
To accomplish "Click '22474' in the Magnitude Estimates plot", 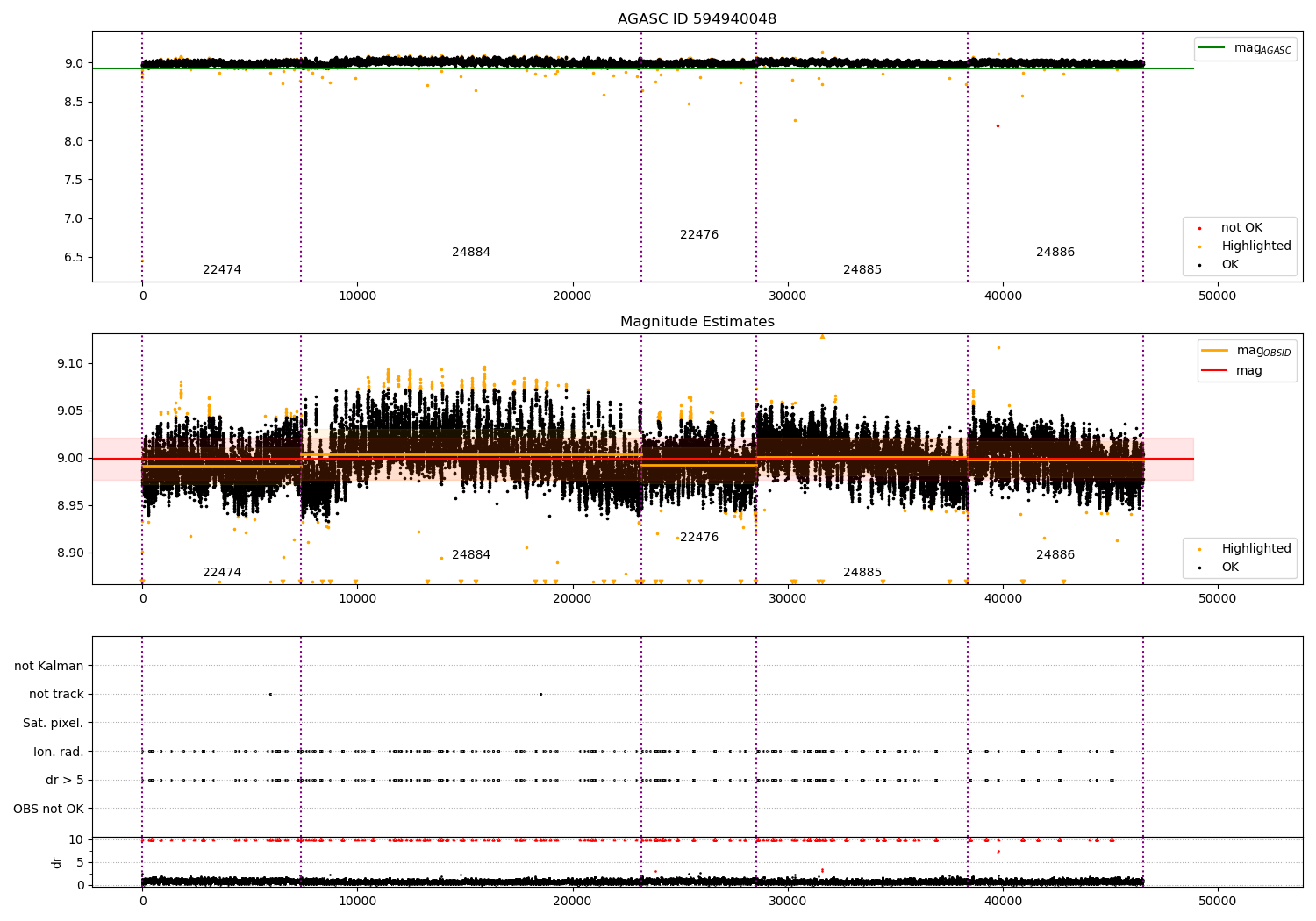I will tap(222, 573).
